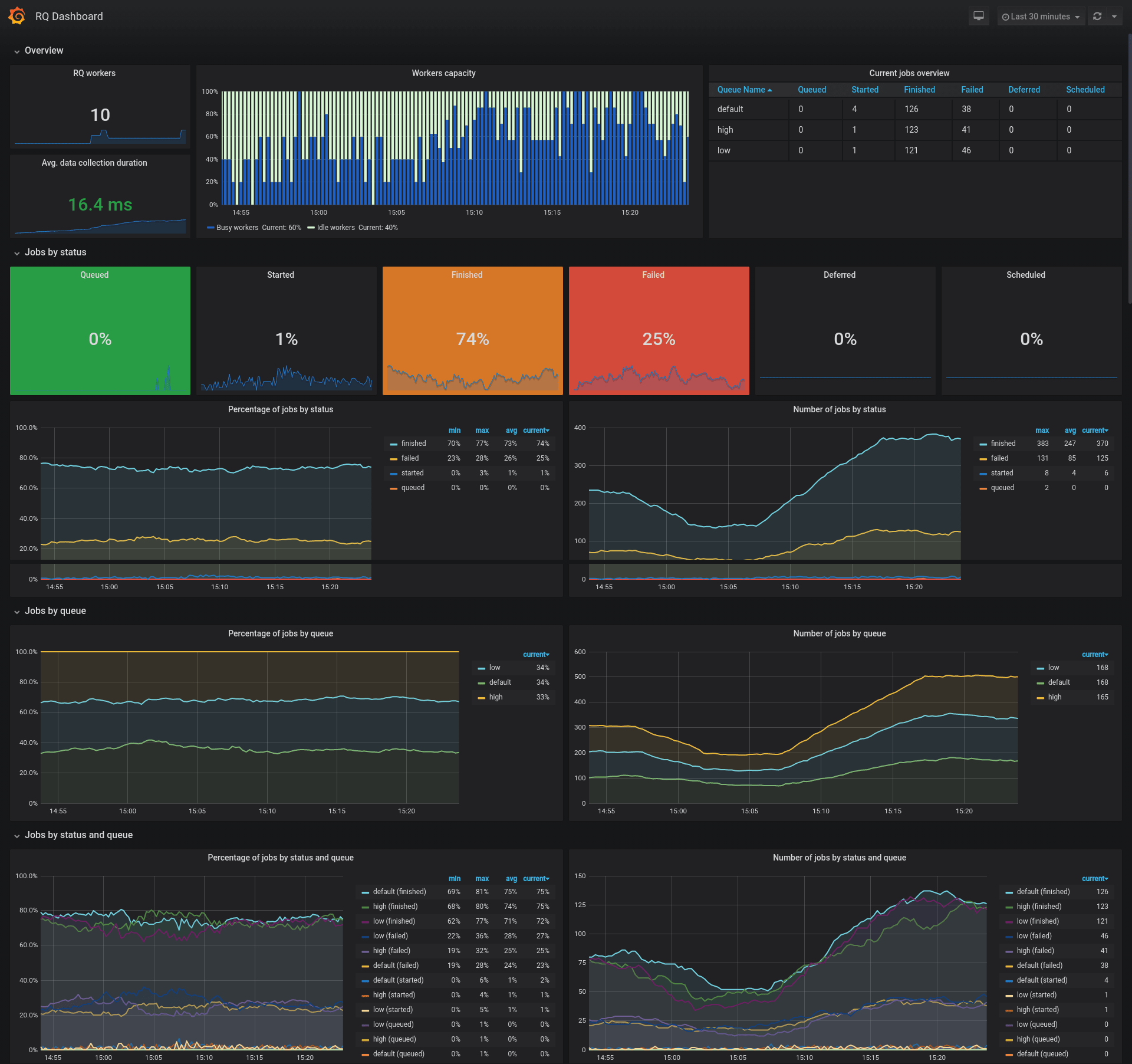Toggle queued series in Percentage by status legend

click(413, 488)
